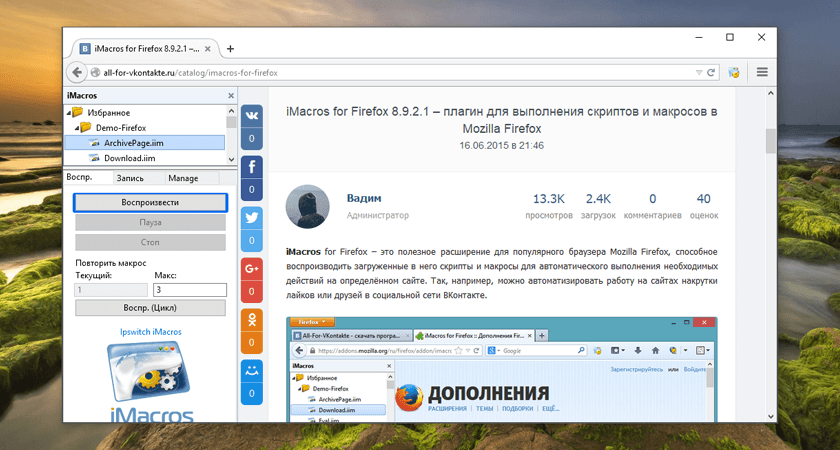Screen dimensions: 840x450
Task: Open the Ipswitch iMacros link
Action: [x=151, y=332]
